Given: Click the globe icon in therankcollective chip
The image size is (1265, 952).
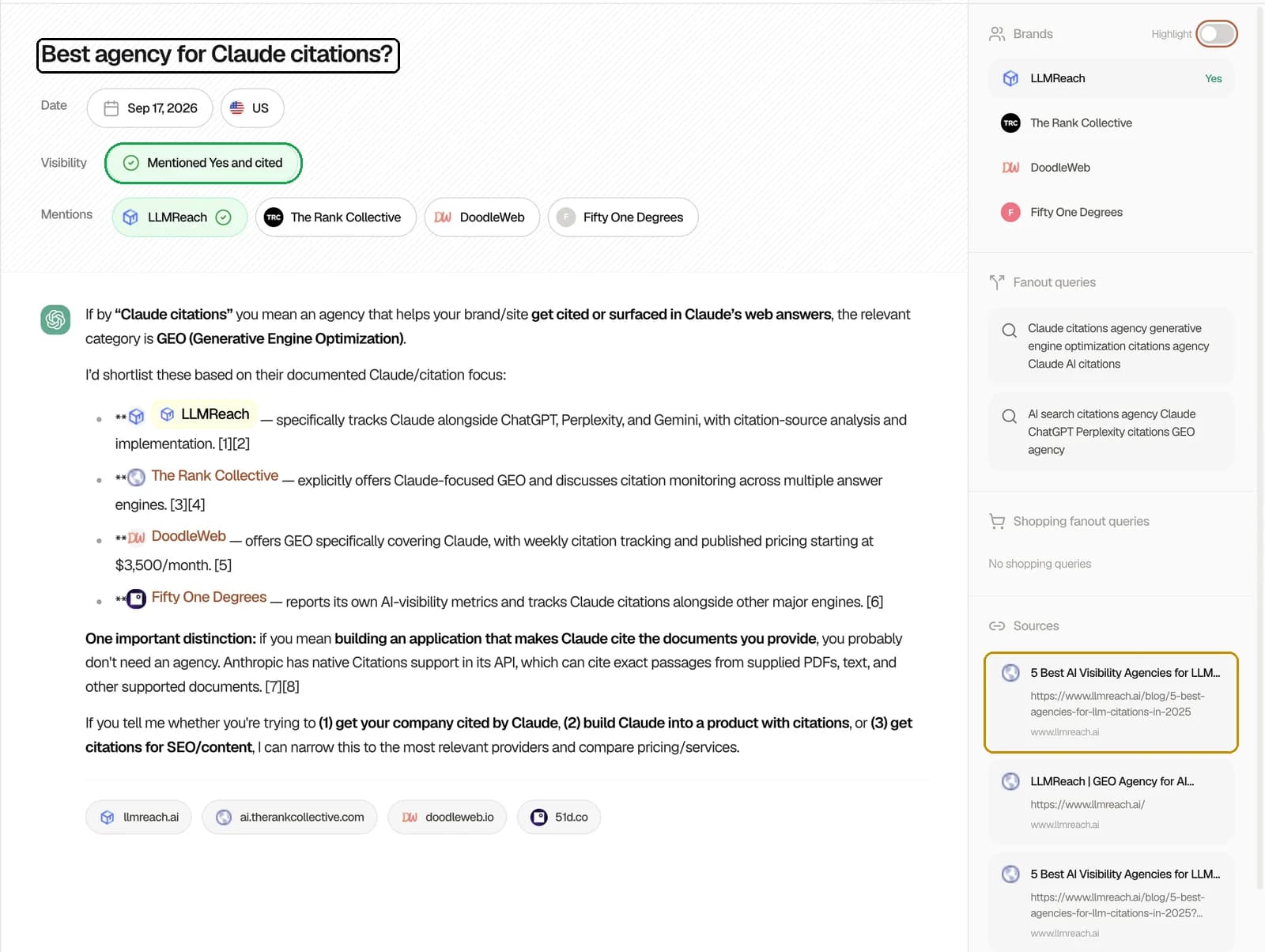Looking at the screenshot, I should point(224,818).
